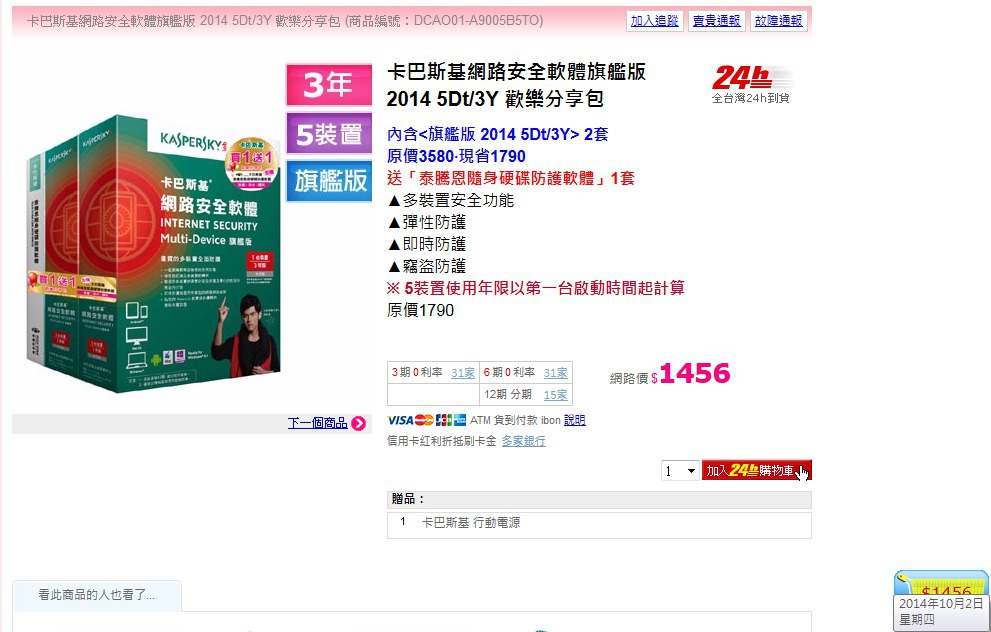Click the Kaspersky product box image
This screenshot has height=632, width=991.
tap(155, 253)
